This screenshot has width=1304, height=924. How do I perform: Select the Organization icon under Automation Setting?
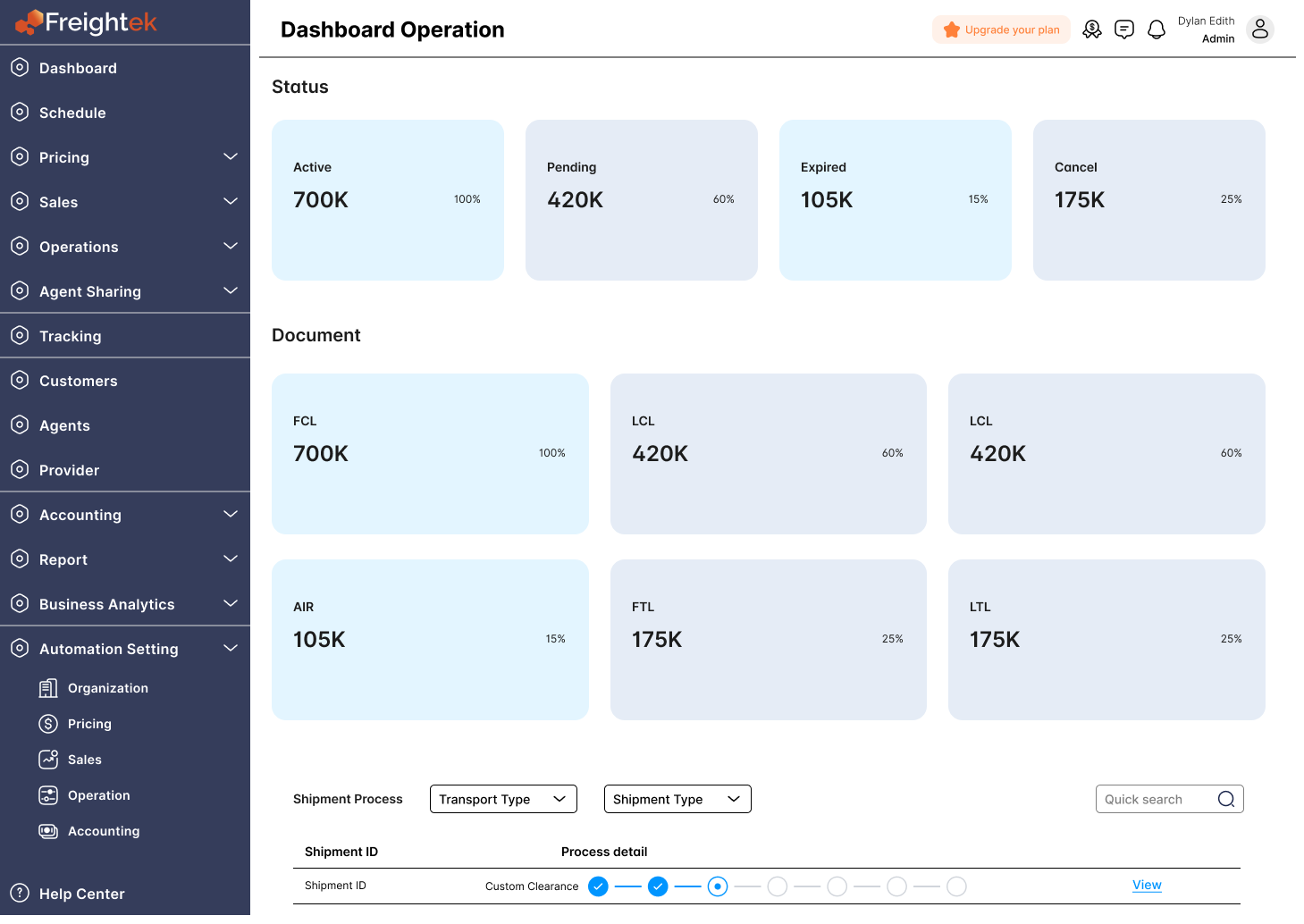(48, 687)
